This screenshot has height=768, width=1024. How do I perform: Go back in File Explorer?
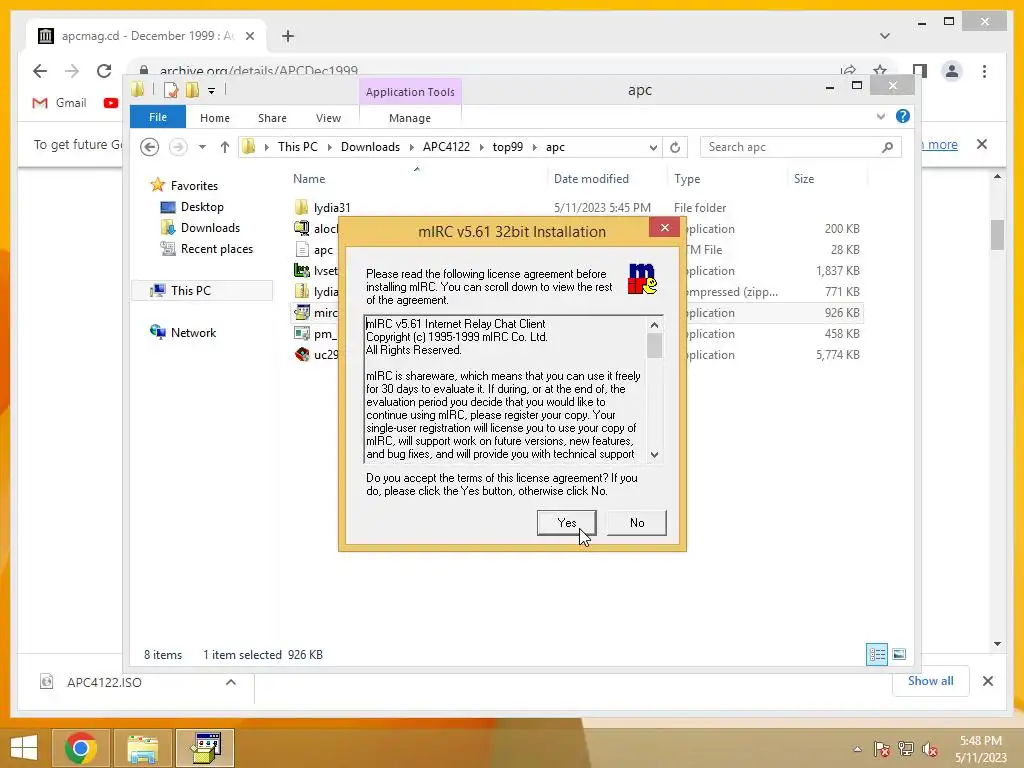(x=150, y=148)
